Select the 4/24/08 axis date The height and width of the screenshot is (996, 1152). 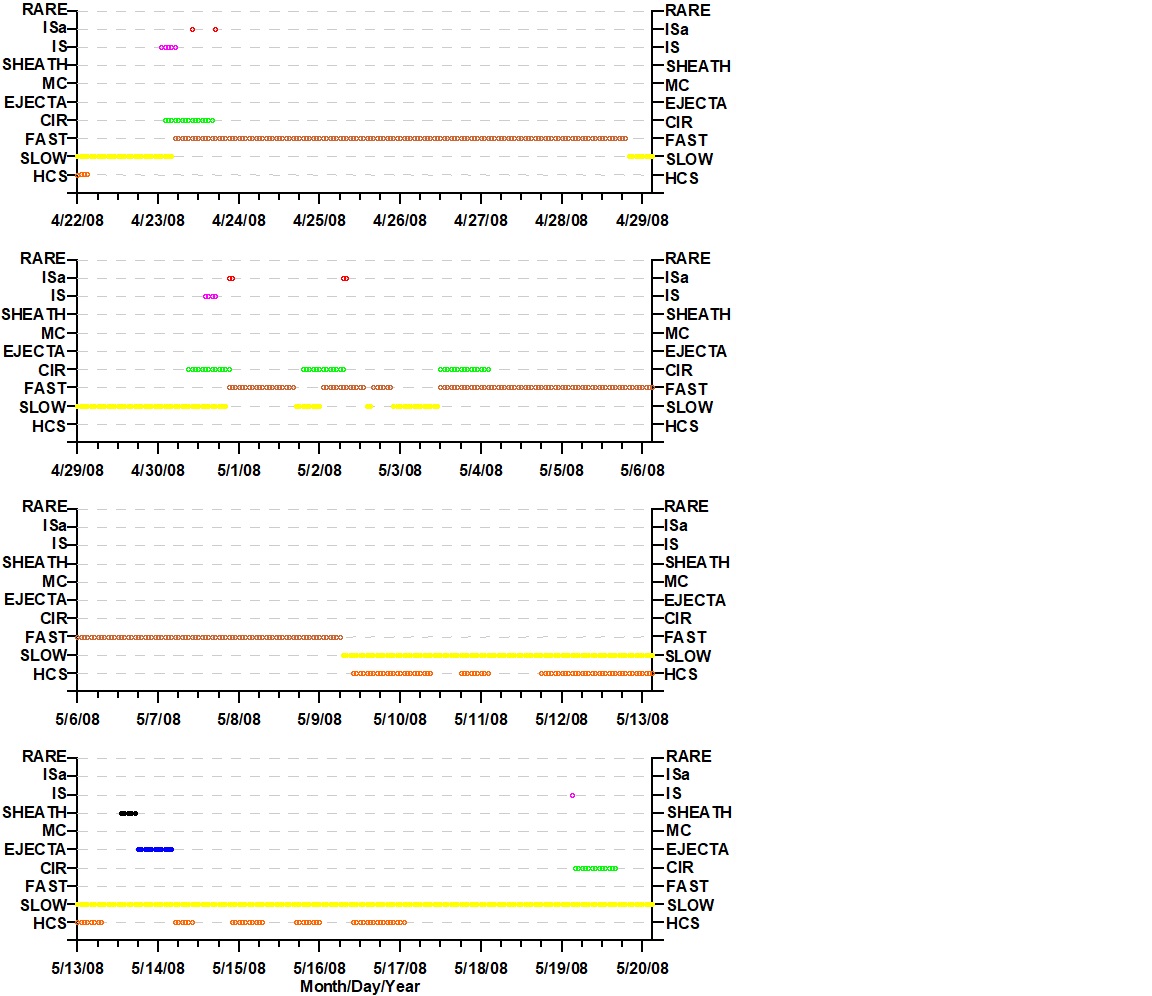239,220
